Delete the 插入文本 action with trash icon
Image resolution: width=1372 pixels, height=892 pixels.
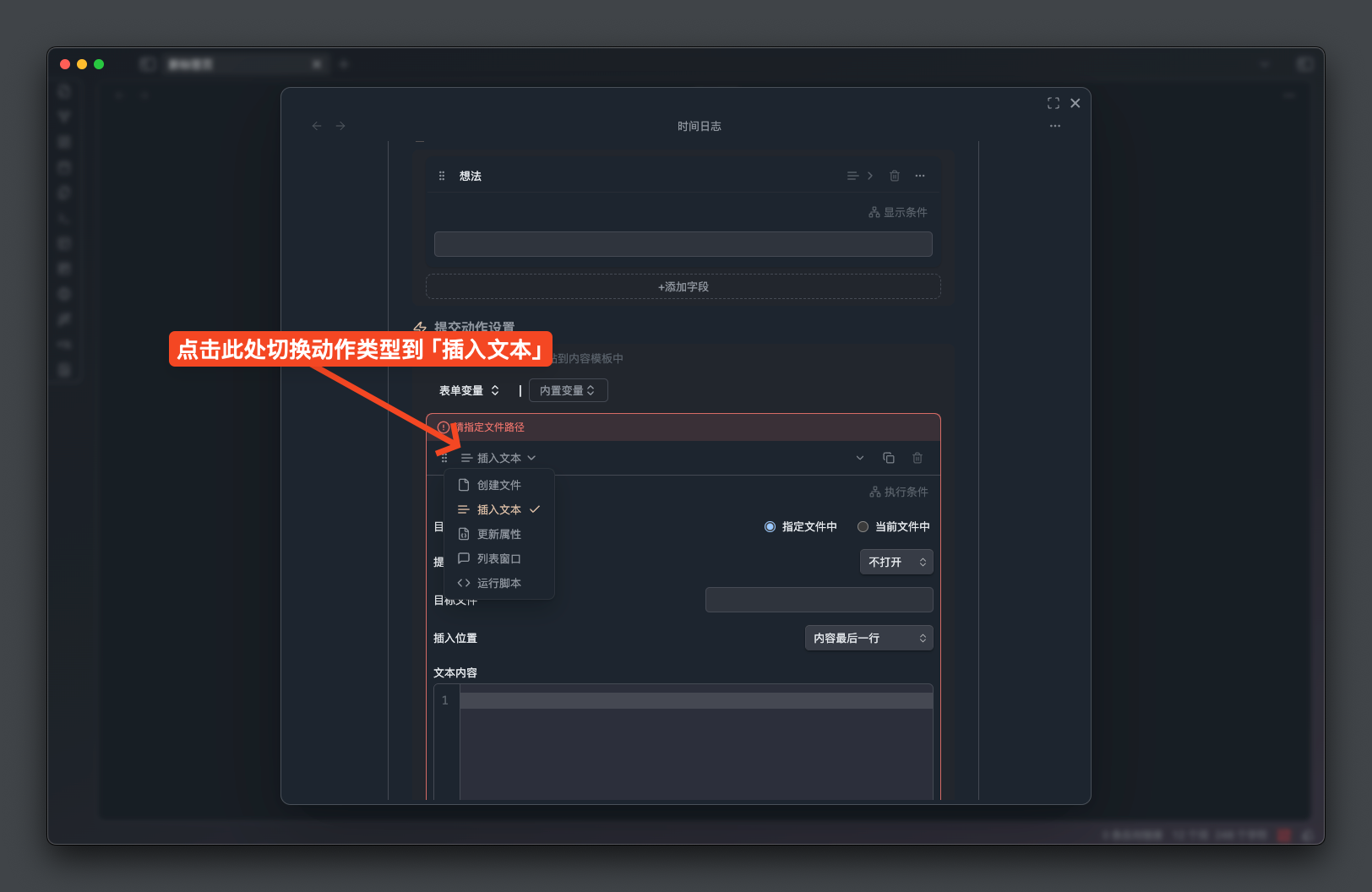point(917,458)
